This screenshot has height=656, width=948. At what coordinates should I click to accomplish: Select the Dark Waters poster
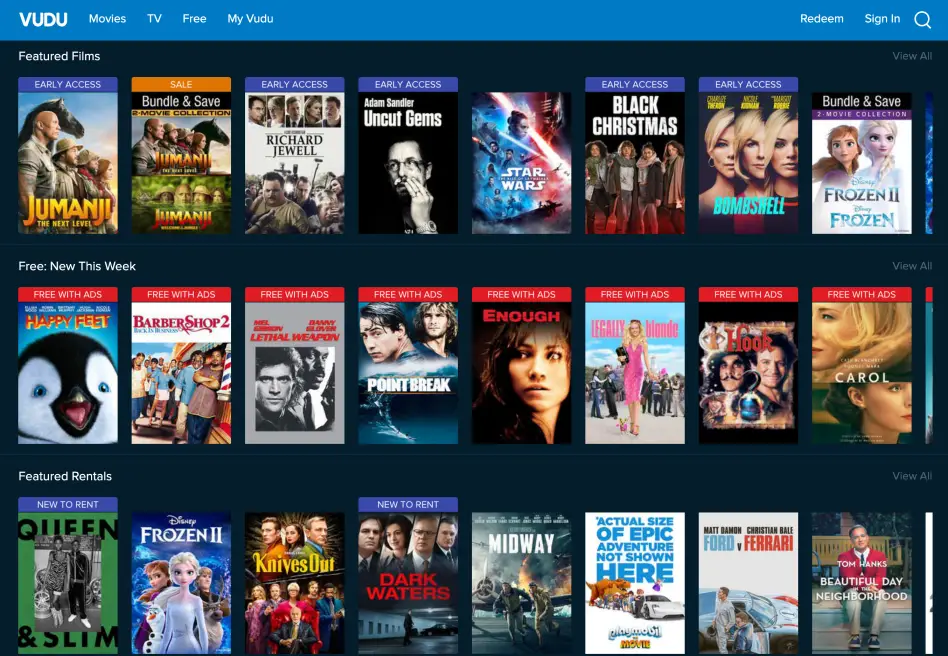pos(408,583)
